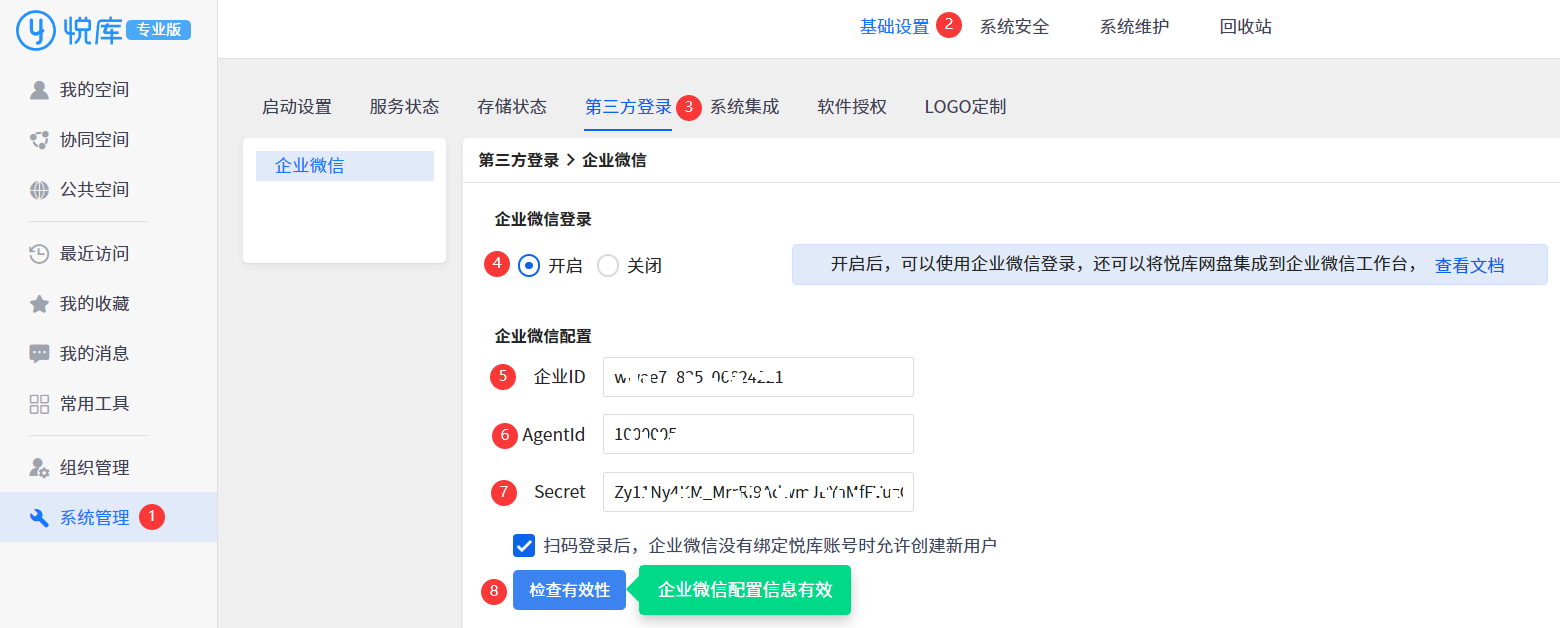Open 我的消息 chat bubble icon

[x=39, y=354]
